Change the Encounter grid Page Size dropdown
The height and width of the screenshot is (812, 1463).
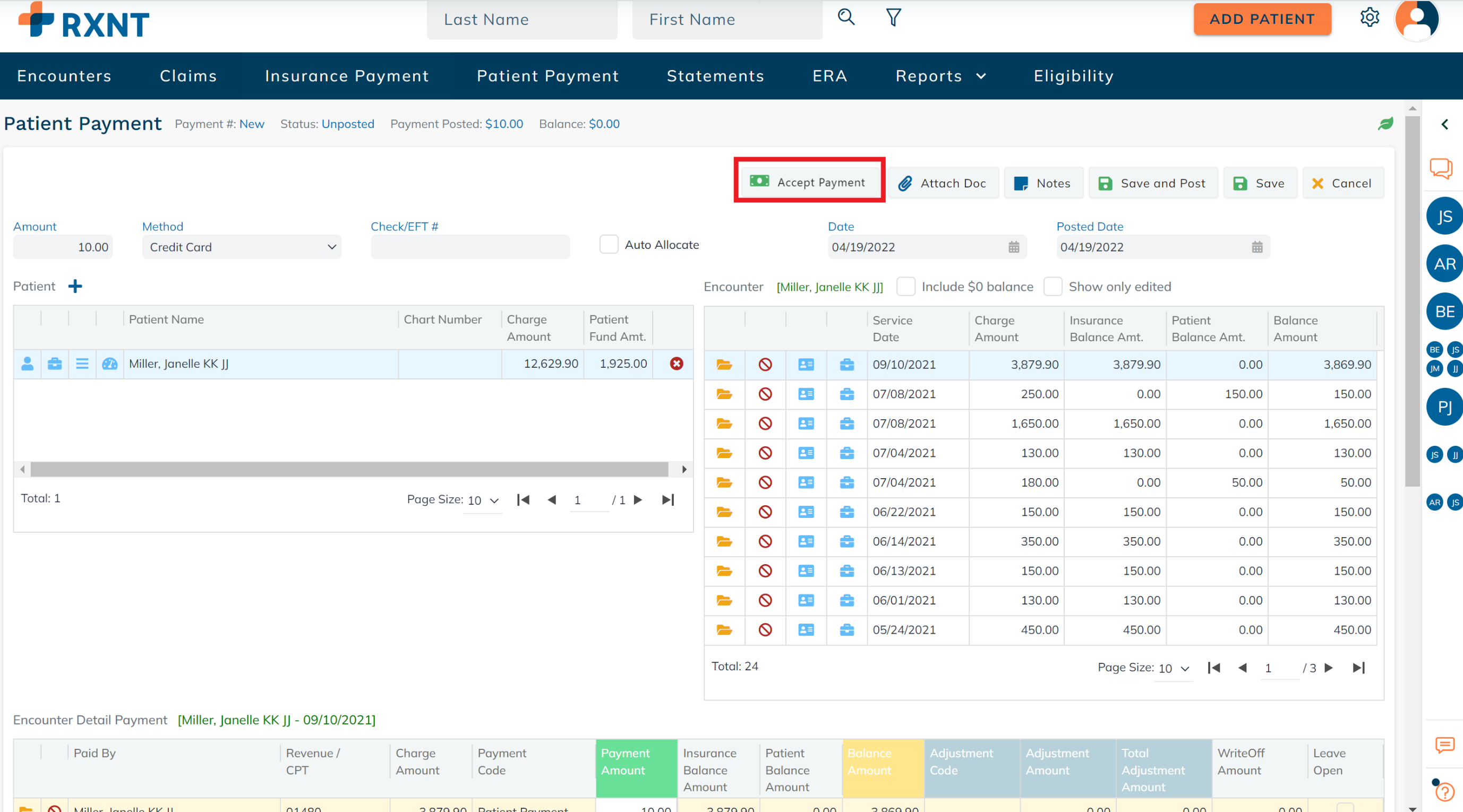[x=1174, y=668]
